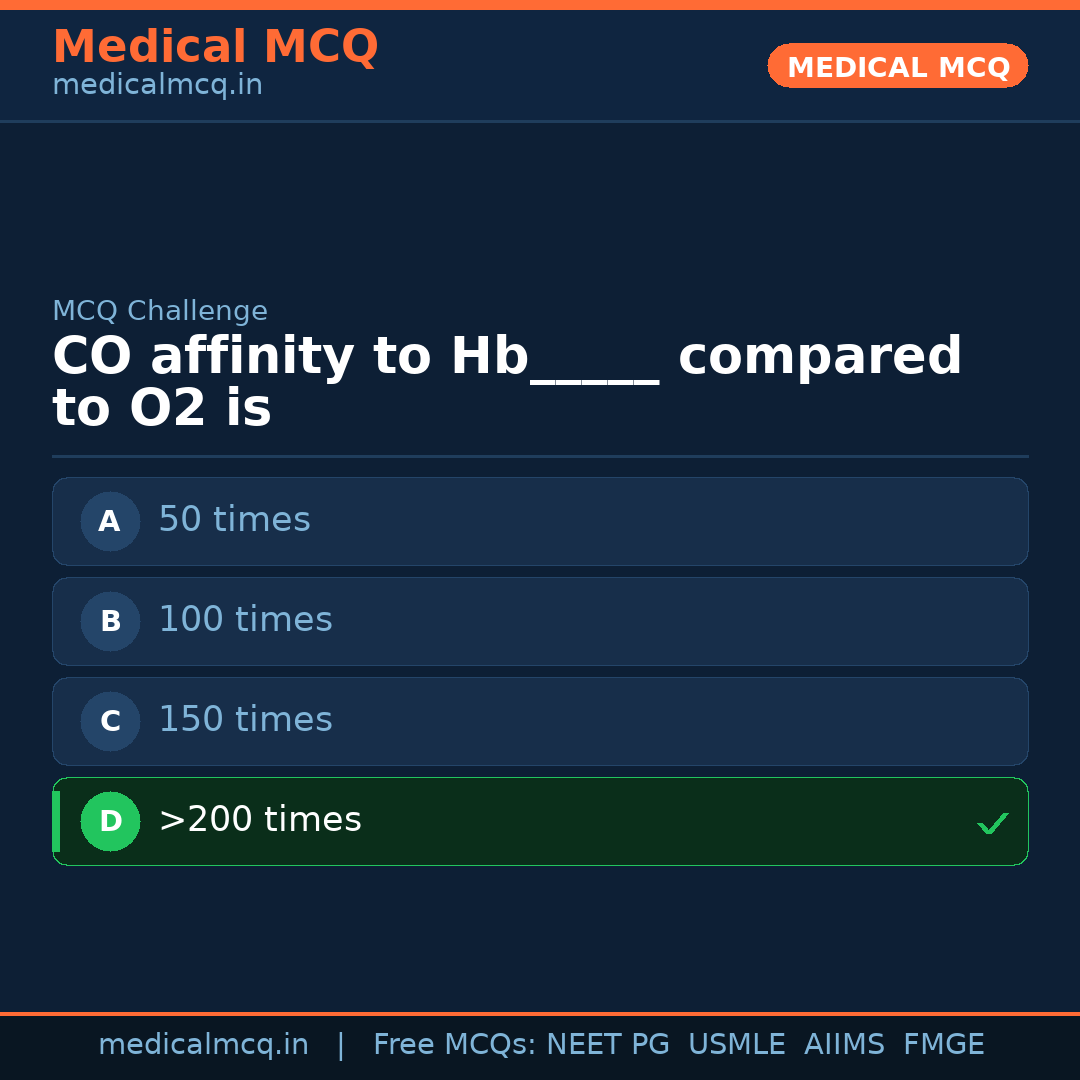Click the orange MEDICAL MCQ badge

click(897, 66)
